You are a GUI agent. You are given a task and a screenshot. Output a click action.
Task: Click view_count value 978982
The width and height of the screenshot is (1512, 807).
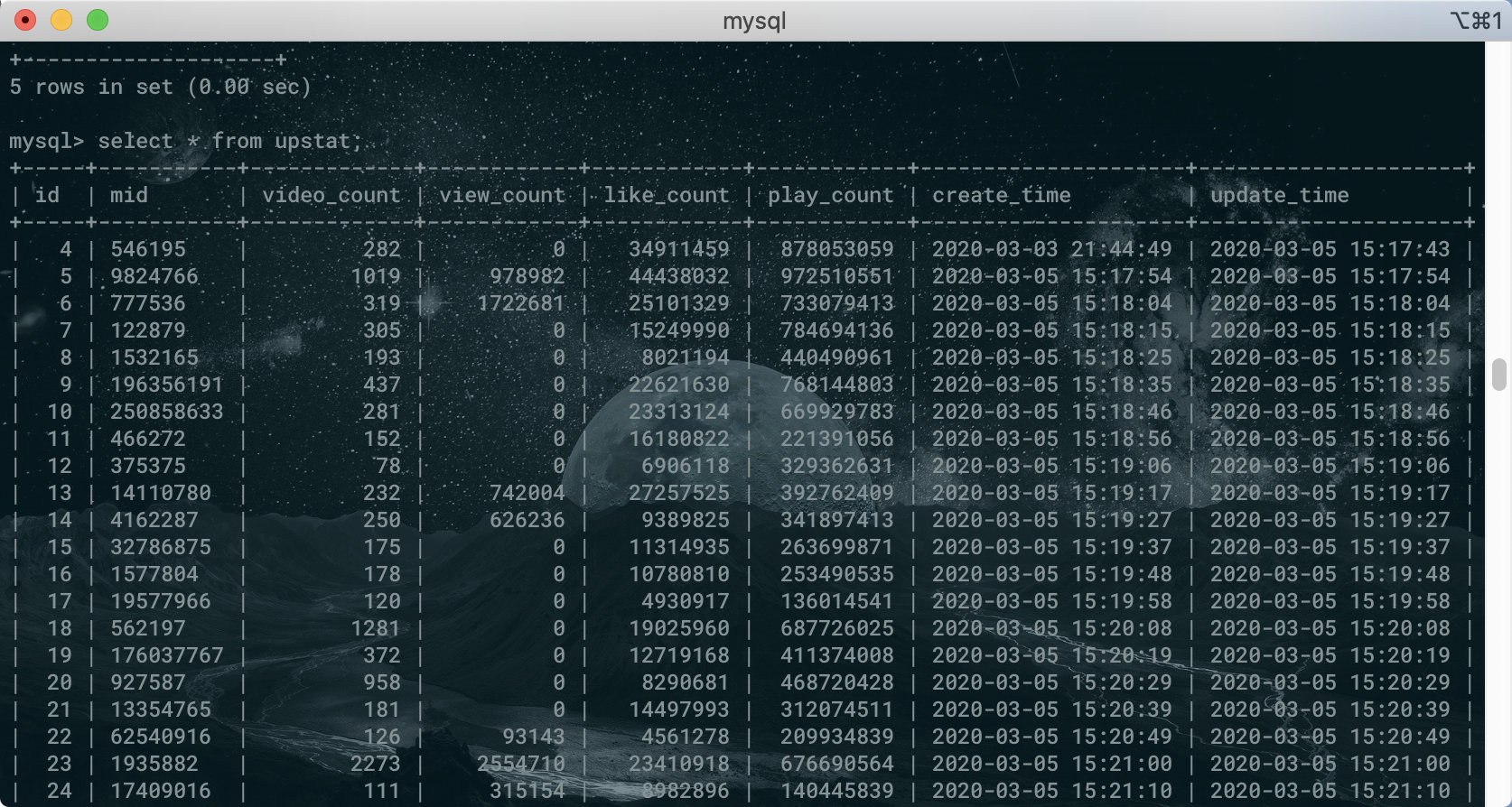pos(527,277)
